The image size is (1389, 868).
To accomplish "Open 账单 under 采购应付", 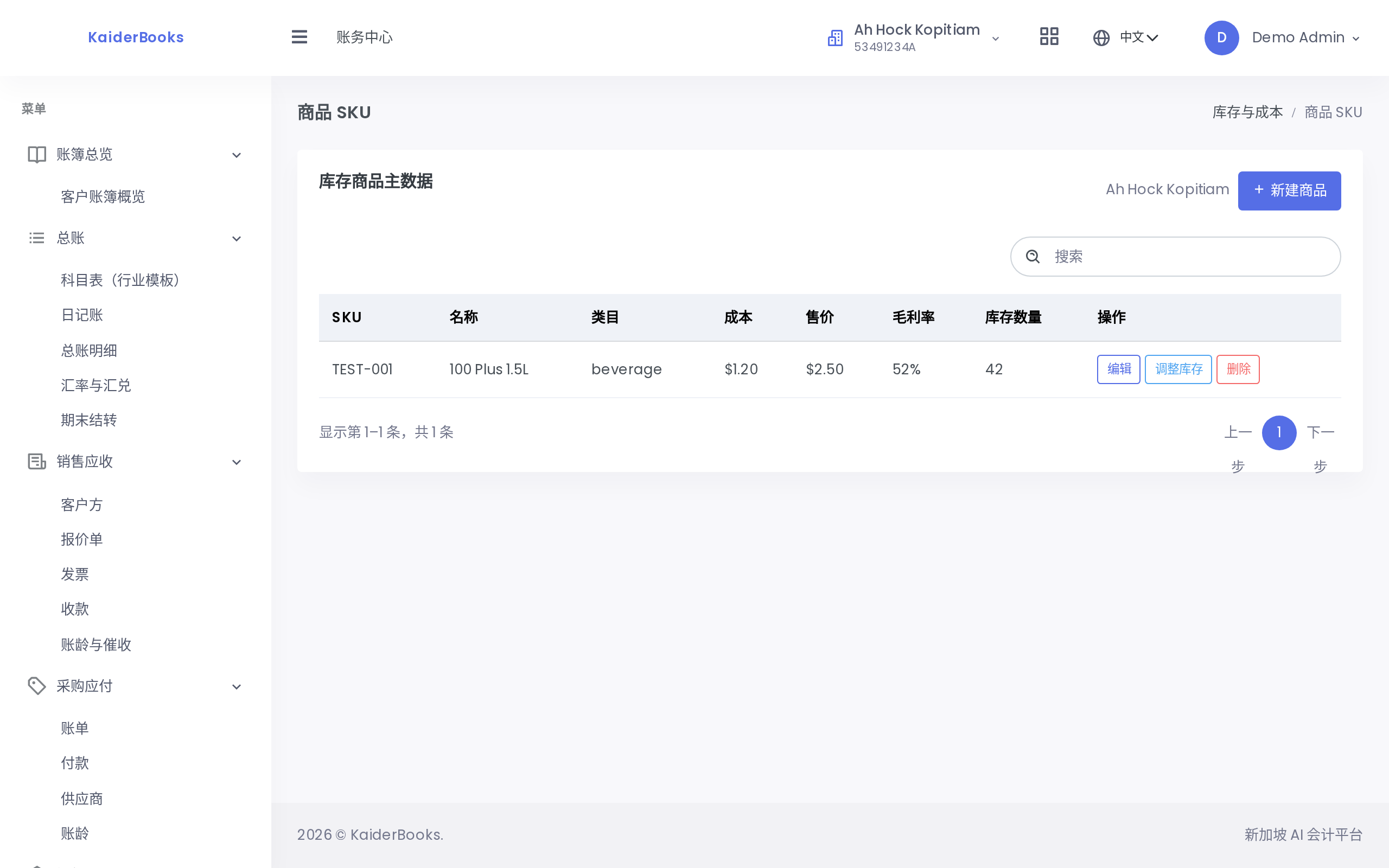I will [x=75, y=729].
